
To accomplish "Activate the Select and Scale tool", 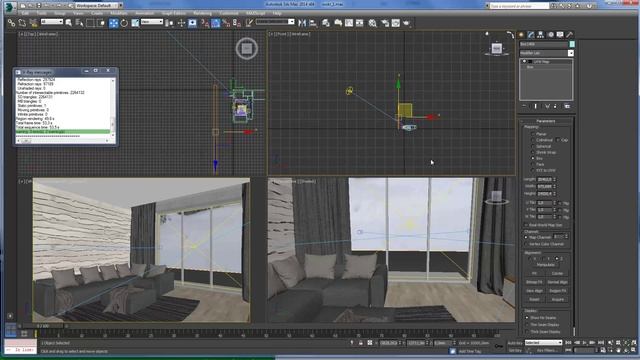I will click(135, 23).
